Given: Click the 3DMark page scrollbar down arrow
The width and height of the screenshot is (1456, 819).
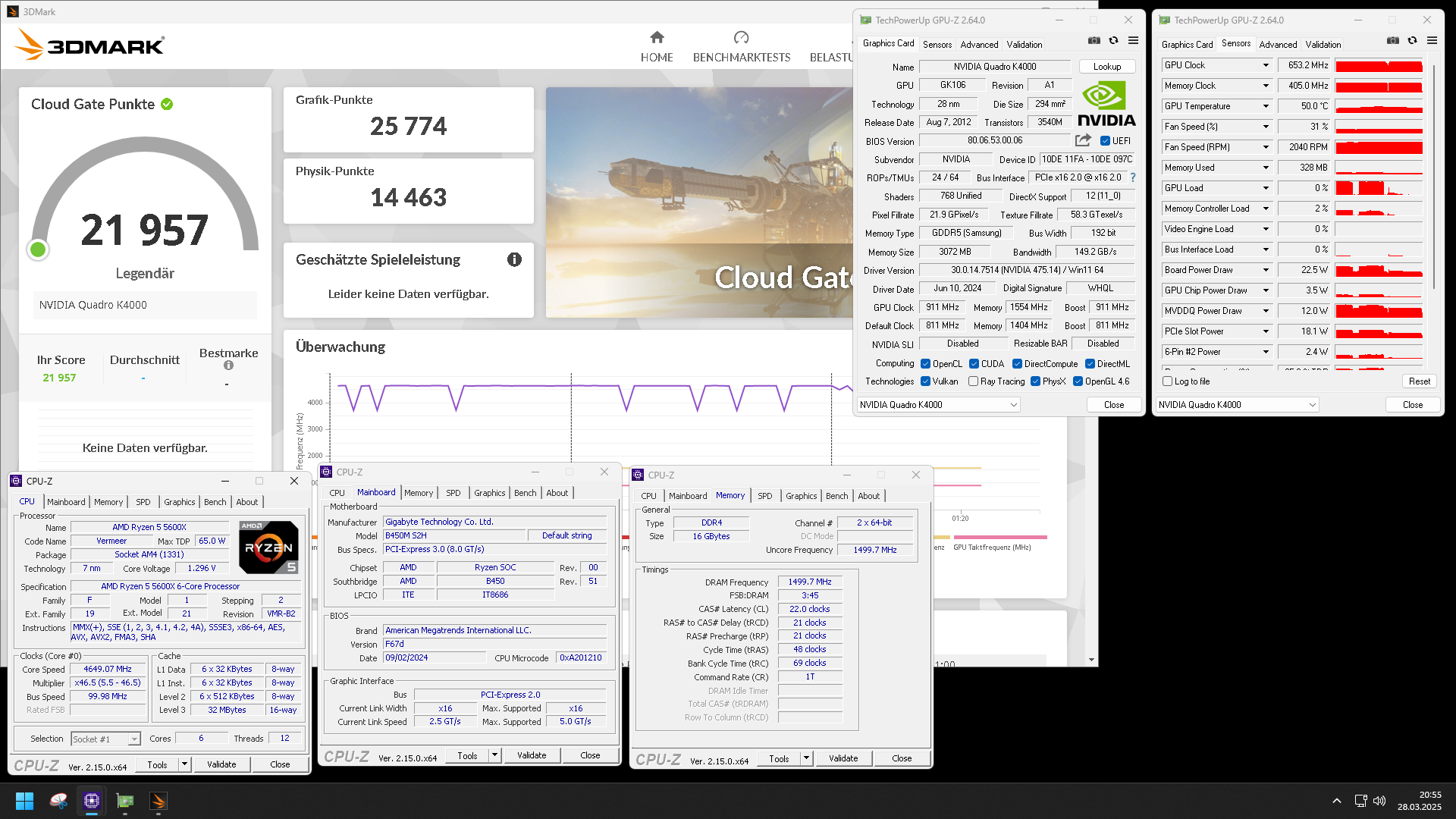Looking at the screenshot, I should [x=1092, y=660].
